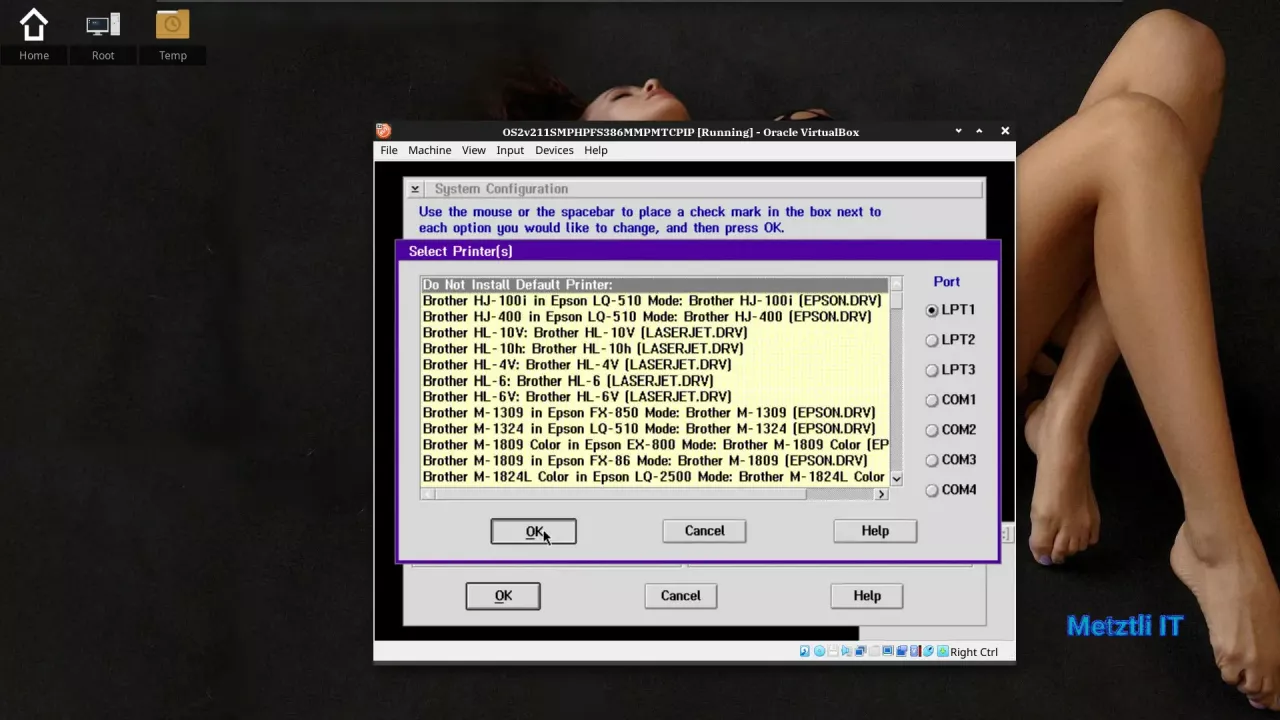Select Brother HL-10h printer entry
Viewport: 1280px width, 720px height.
click(x=654, y=349)
